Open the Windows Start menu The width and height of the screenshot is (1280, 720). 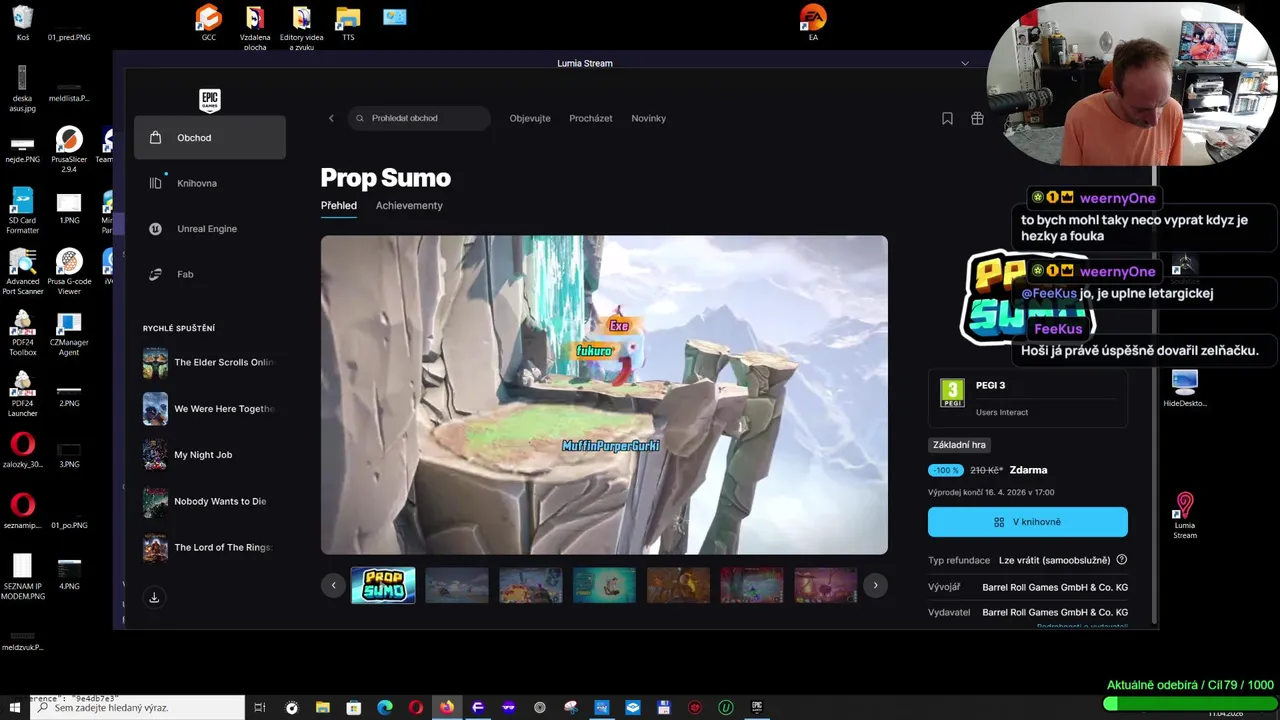(x=15, y=707)
